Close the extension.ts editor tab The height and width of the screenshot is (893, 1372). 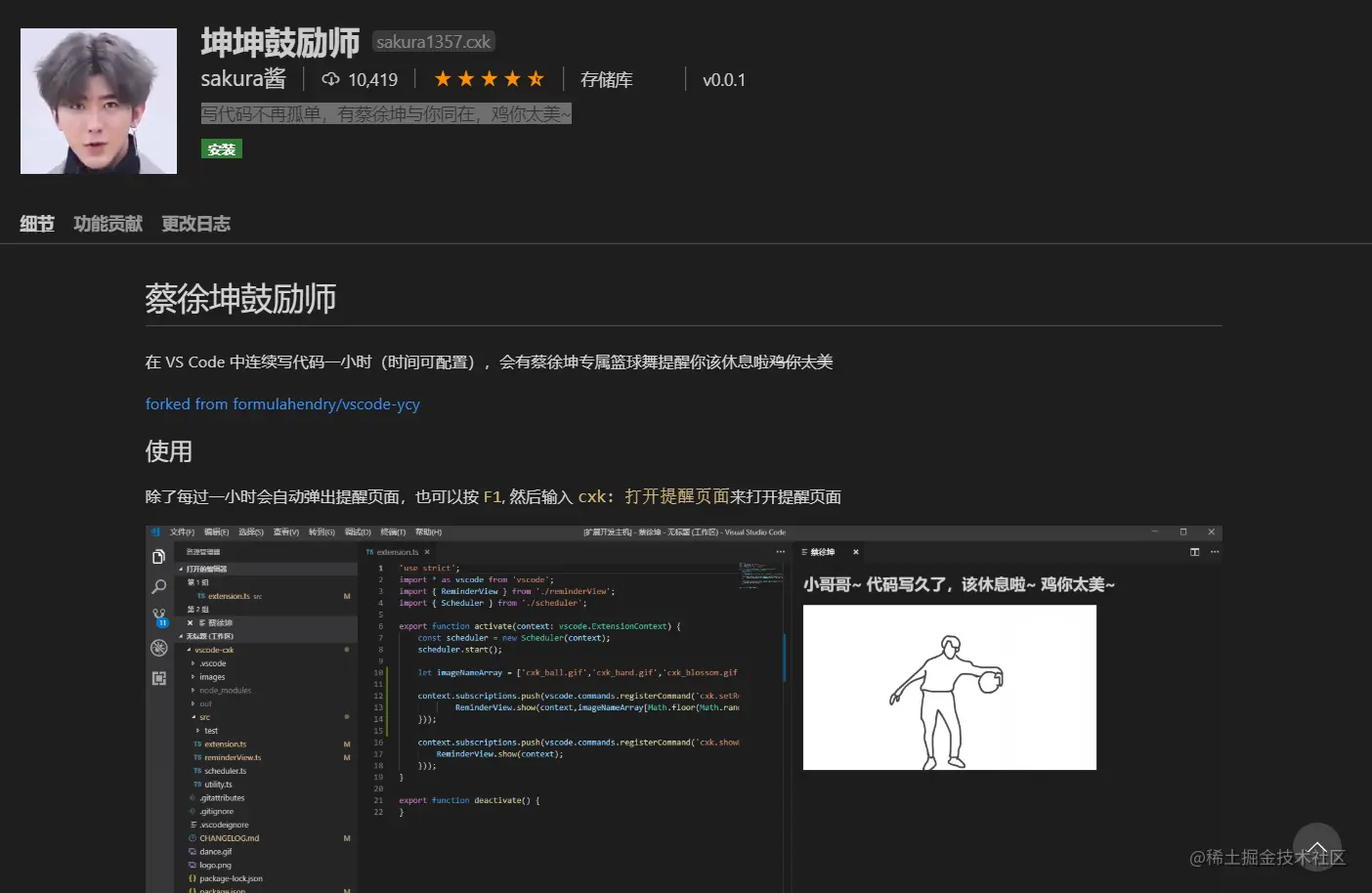point(427,552)
